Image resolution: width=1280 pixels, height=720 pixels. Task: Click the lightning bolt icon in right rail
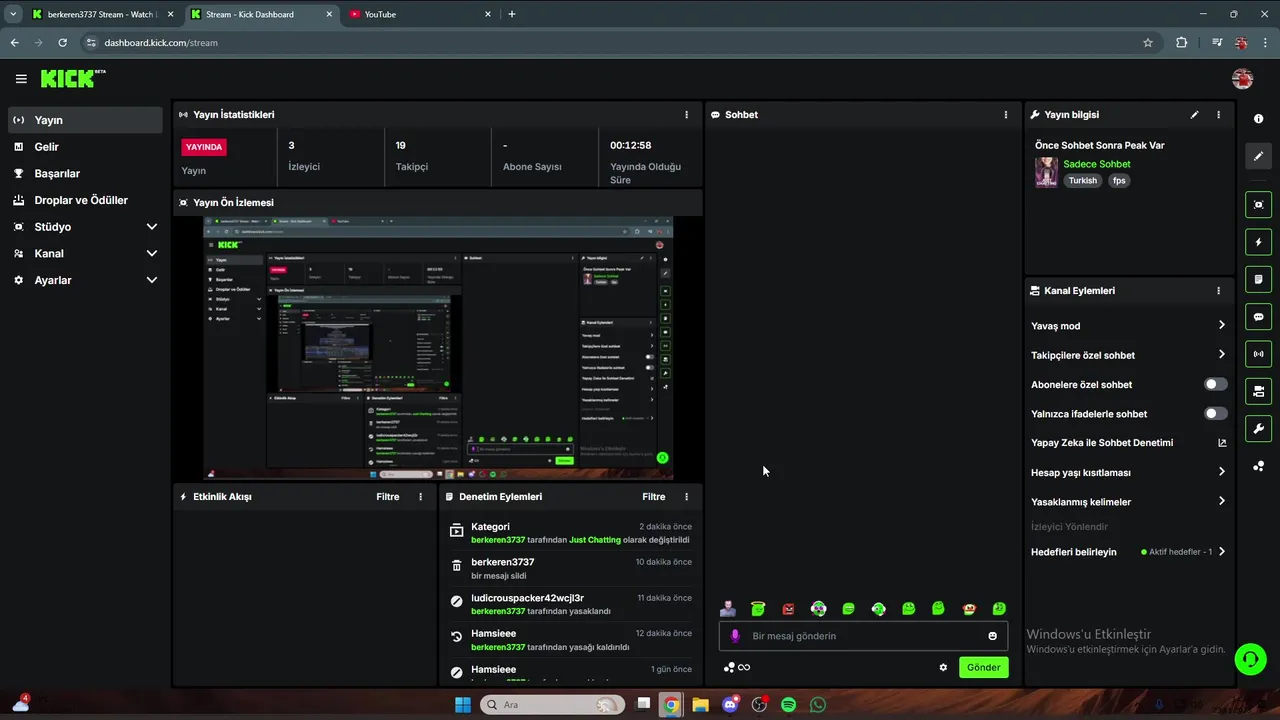[x=1258, y=242]
